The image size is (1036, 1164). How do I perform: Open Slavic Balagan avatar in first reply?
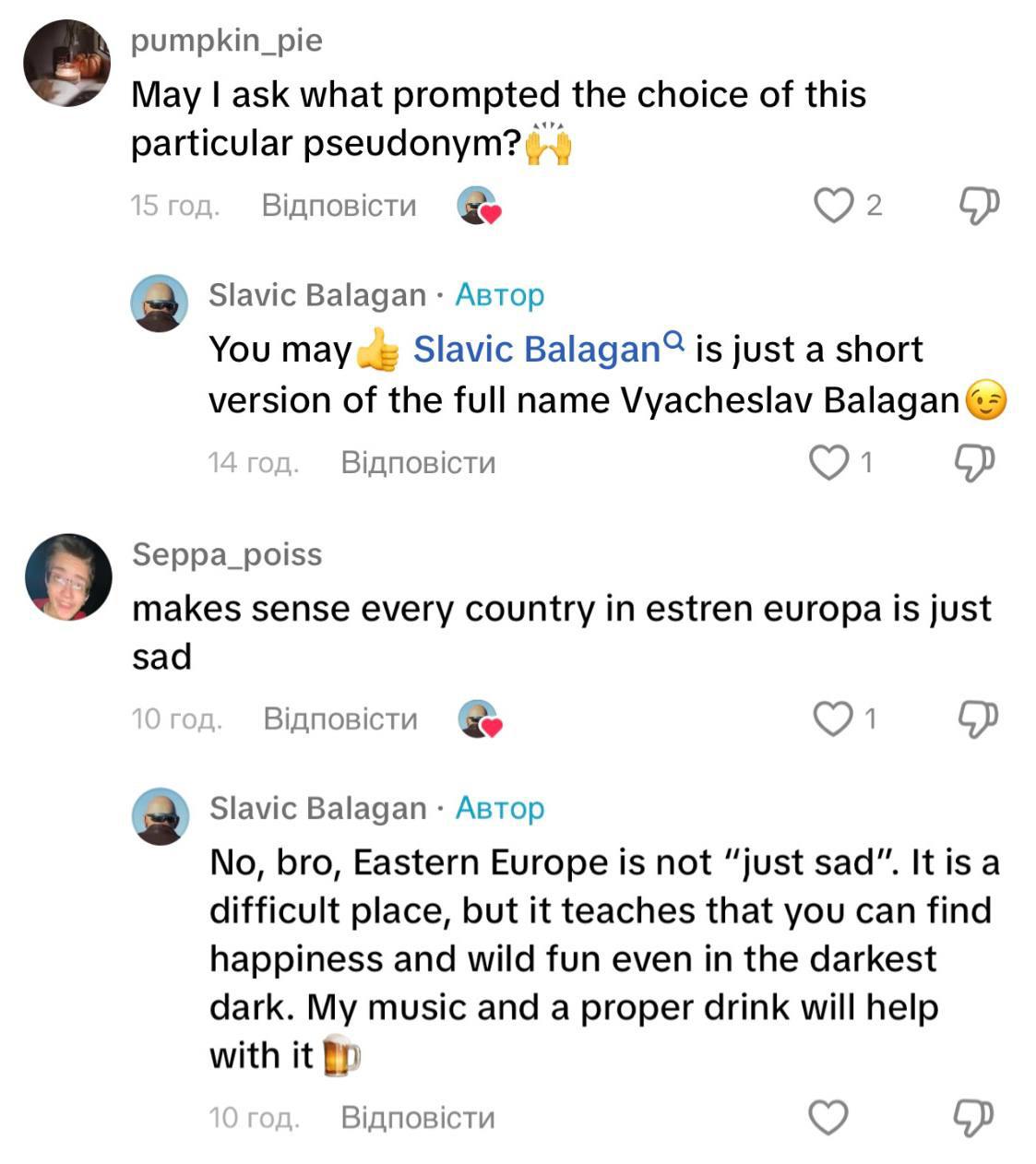coord(160,303)
